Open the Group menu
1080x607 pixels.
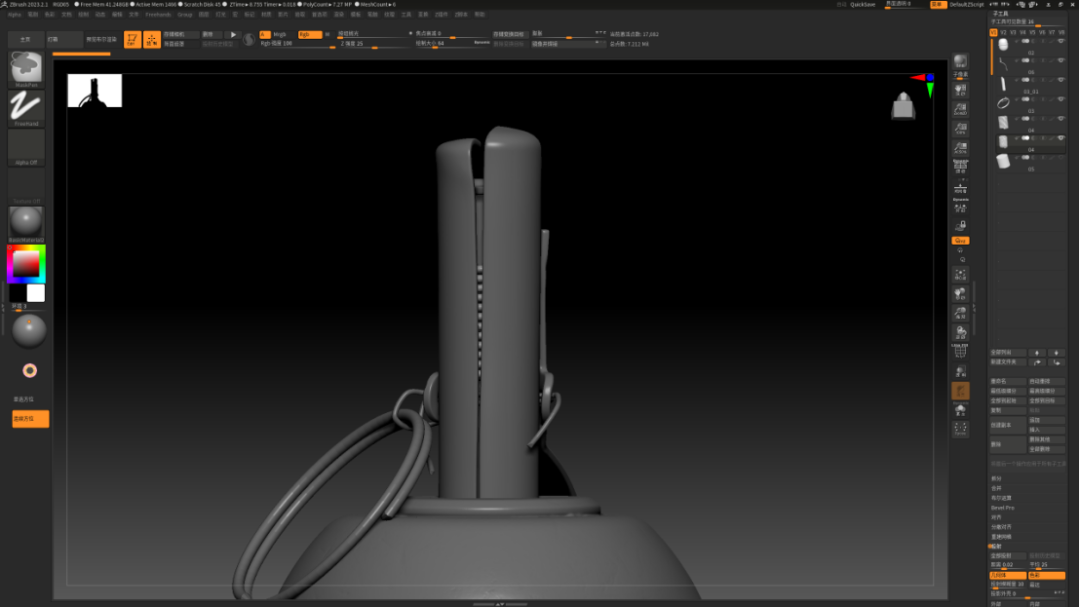point(185,14)
